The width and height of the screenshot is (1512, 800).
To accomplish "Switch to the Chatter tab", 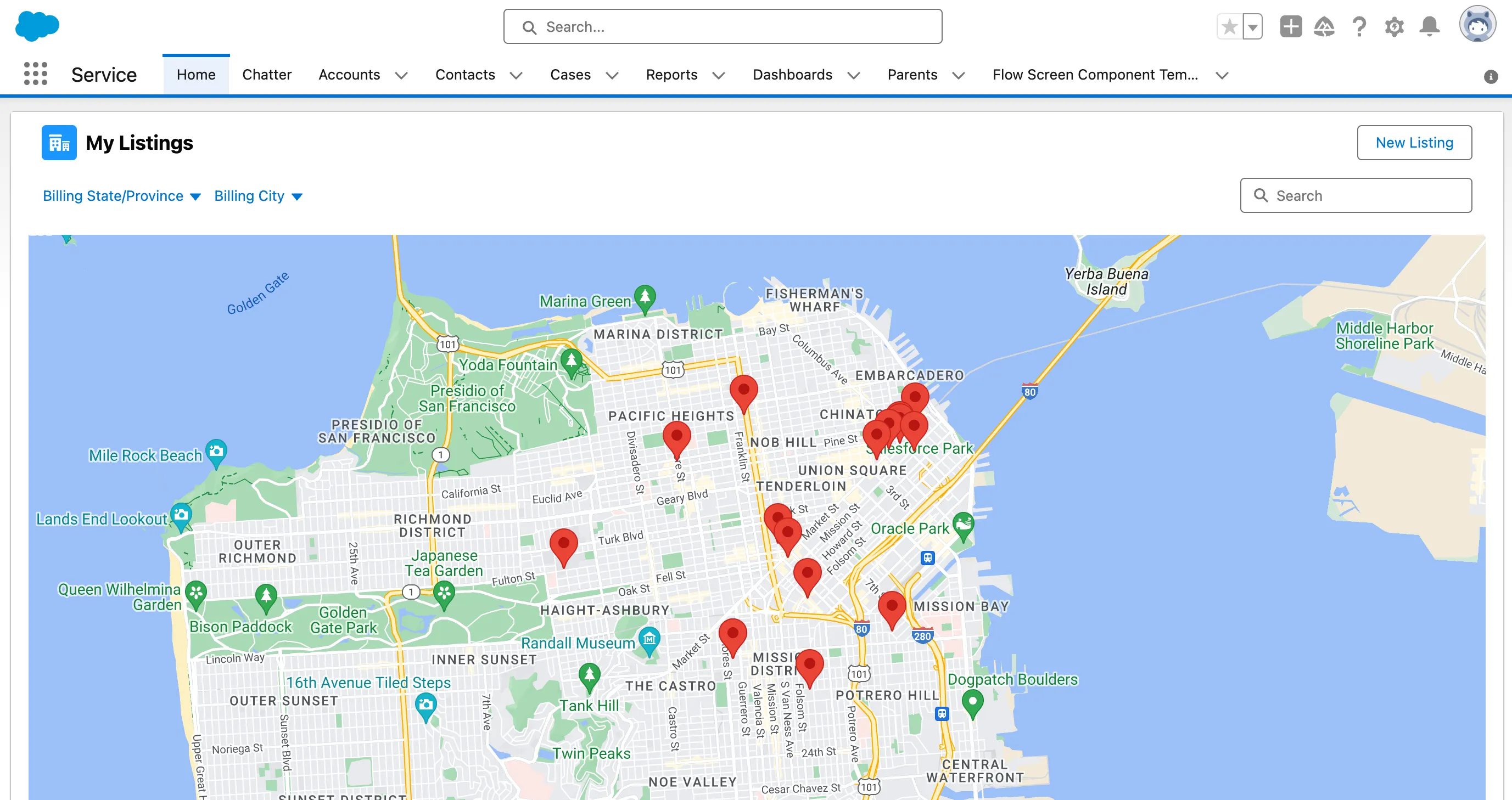I will [266, 75].
